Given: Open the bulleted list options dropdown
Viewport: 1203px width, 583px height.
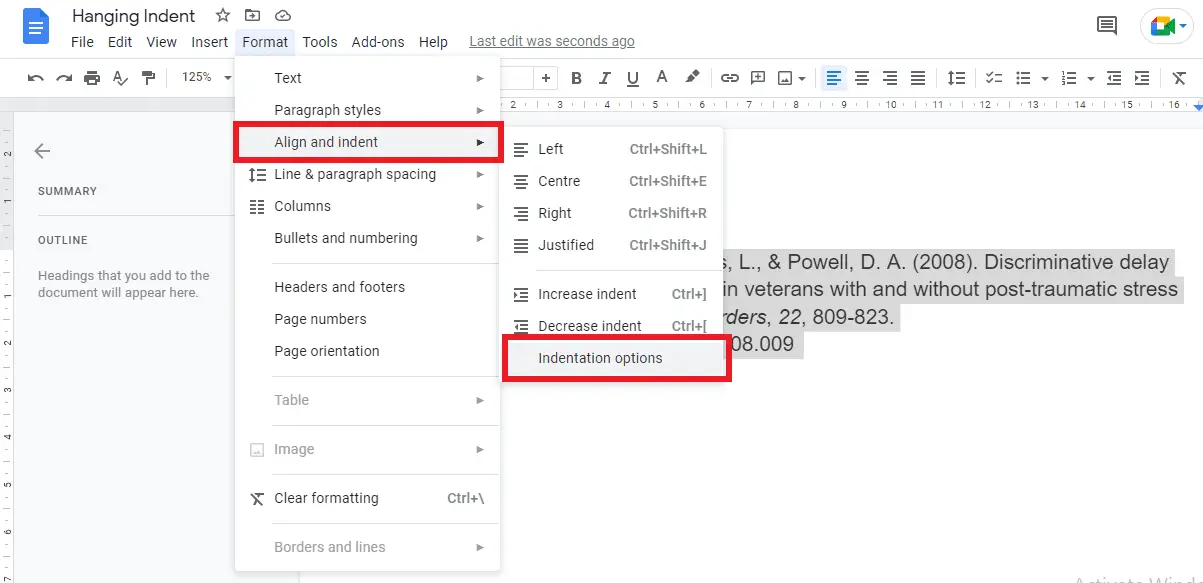Looking at the screenshot, I should point(1045,77).
